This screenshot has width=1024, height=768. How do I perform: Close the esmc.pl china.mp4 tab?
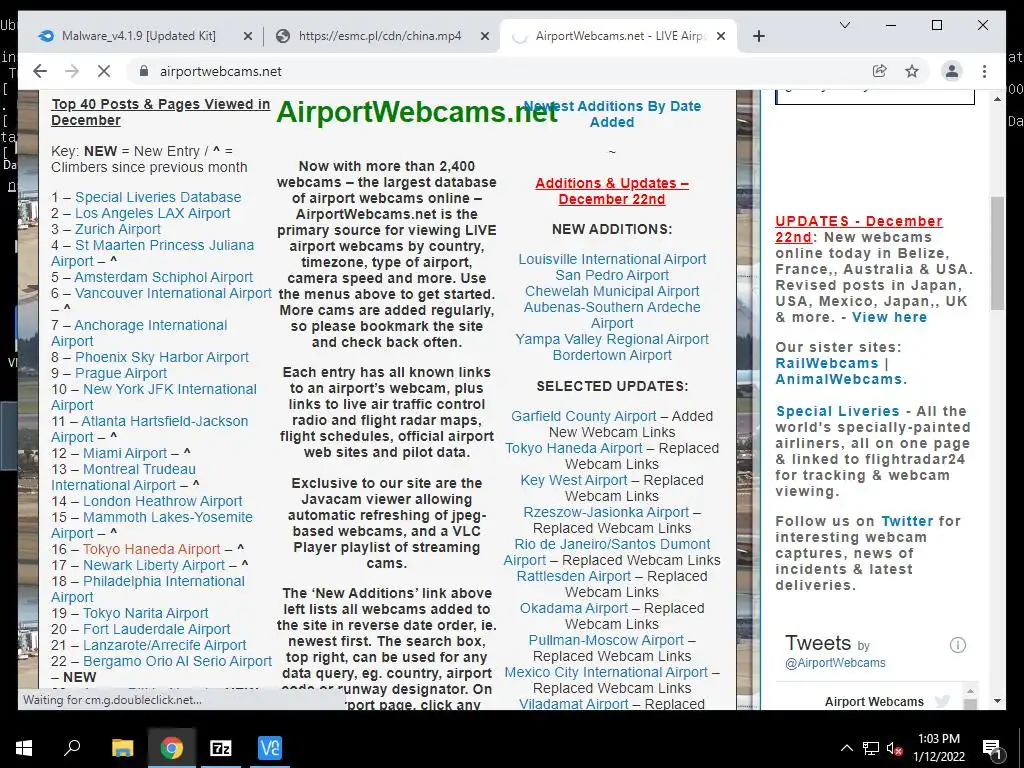click(x=485, y=36)
